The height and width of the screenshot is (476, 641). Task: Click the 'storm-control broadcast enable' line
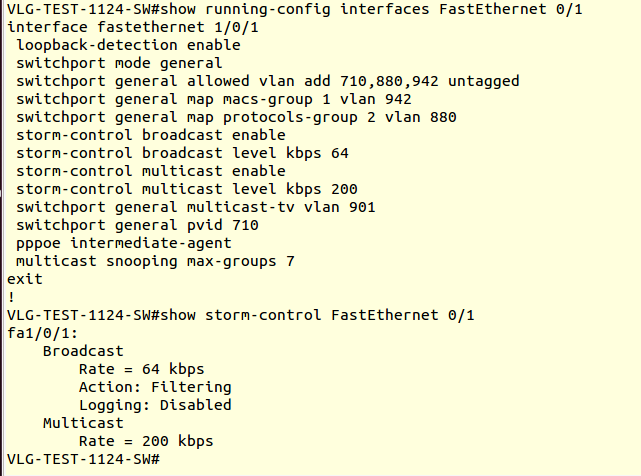click(151, 135)
